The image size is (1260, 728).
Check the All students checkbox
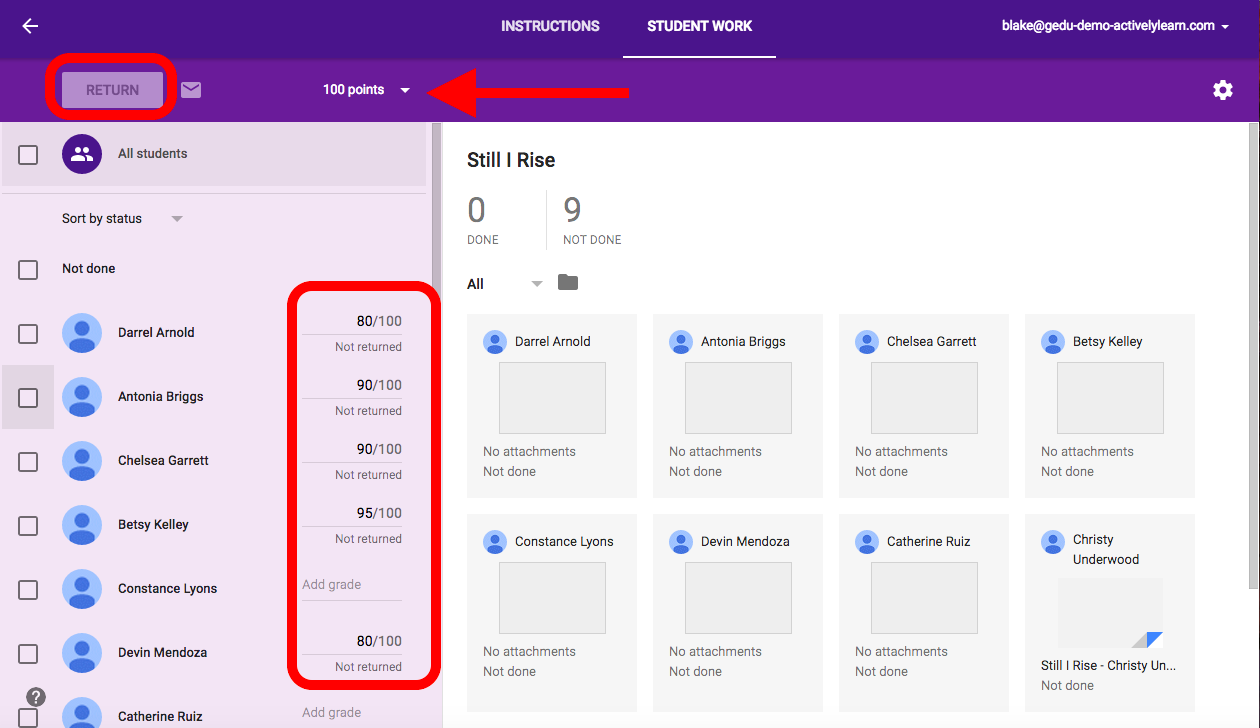point(28,155)
